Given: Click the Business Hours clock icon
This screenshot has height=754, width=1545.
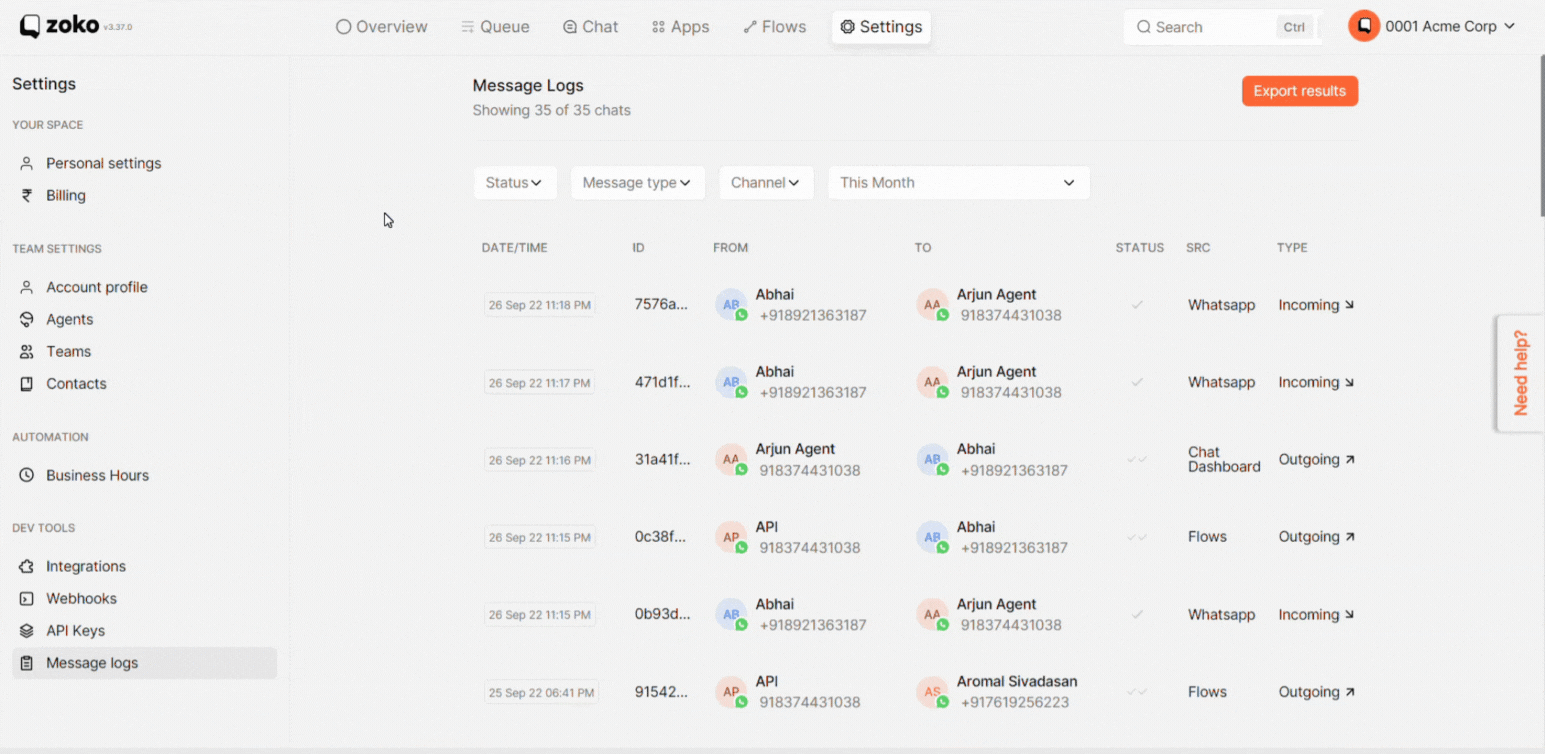Looking at the screenshot, I should click(27, 475).
